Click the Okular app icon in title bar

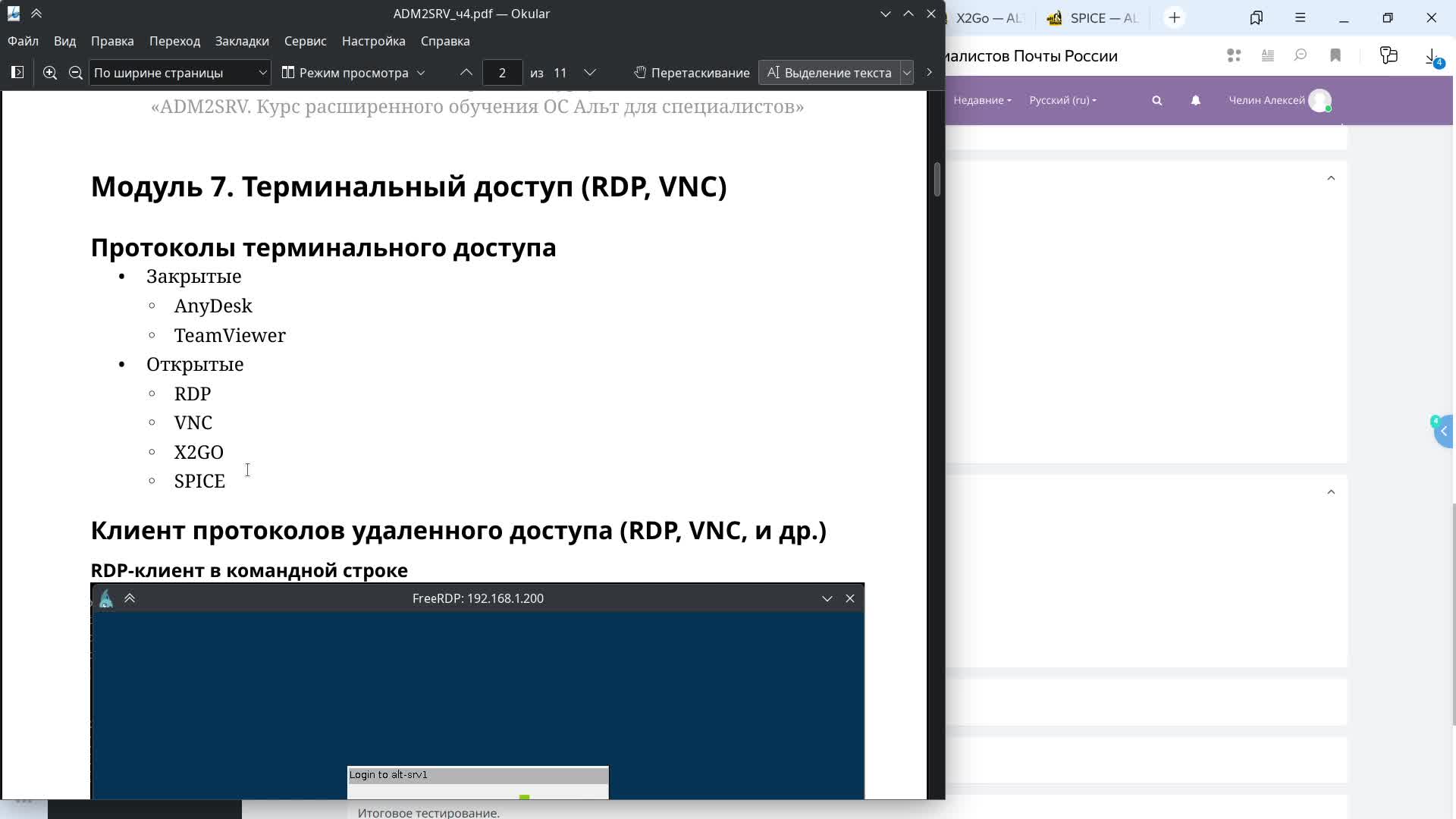click(14, 14)
